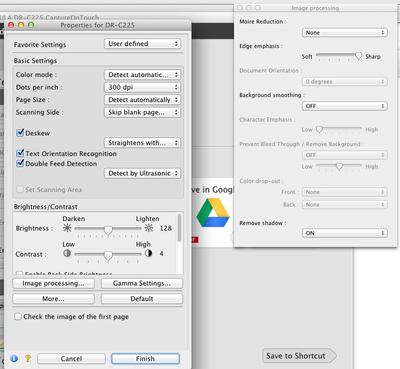Open the Detect by Ultrasonic dropdown
This screenshot has width=400, height=369.
(x=142, y=173)
